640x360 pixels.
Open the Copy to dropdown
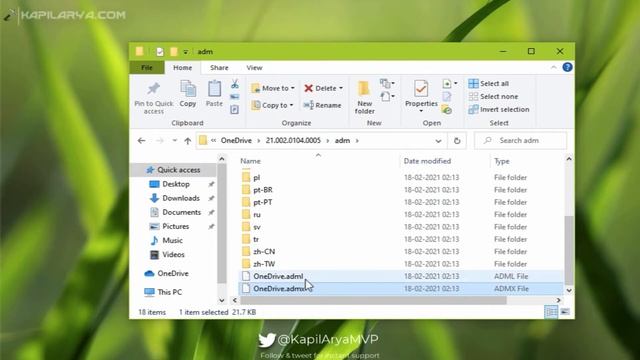[x=272, y=105]
